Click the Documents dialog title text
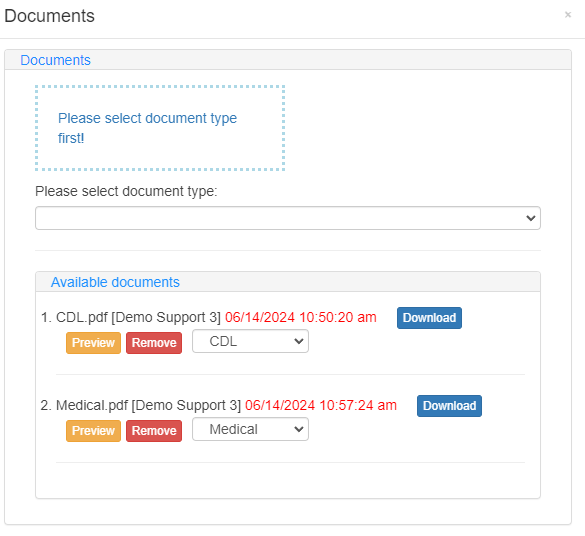 tap(49, 16)
